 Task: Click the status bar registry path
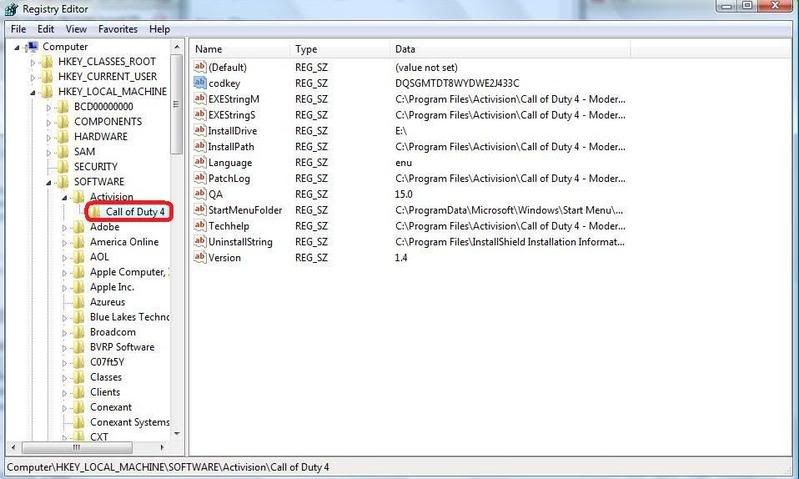tap(168, 467)
